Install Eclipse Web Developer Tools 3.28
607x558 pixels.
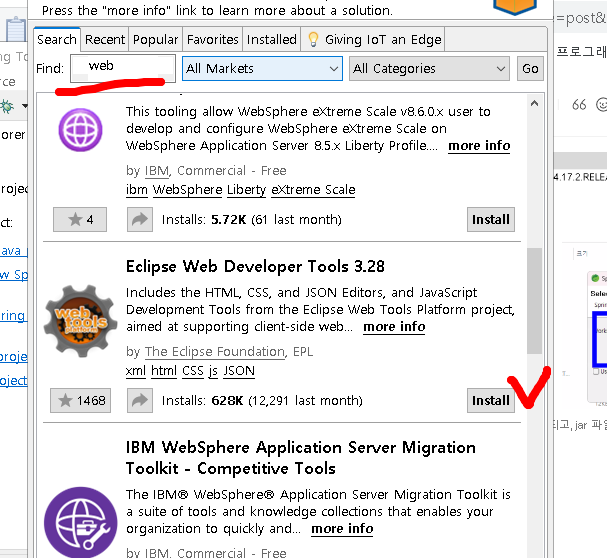pyautogui.click(x=490, y=400)
